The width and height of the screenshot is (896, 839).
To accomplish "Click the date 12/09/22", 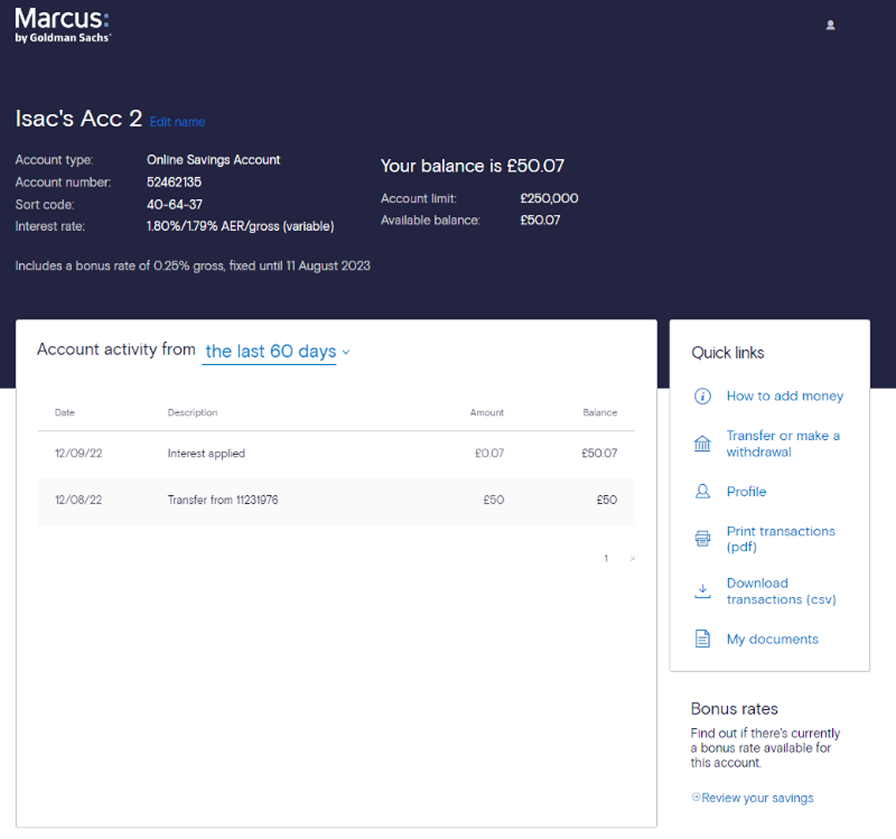I will 78,453.
